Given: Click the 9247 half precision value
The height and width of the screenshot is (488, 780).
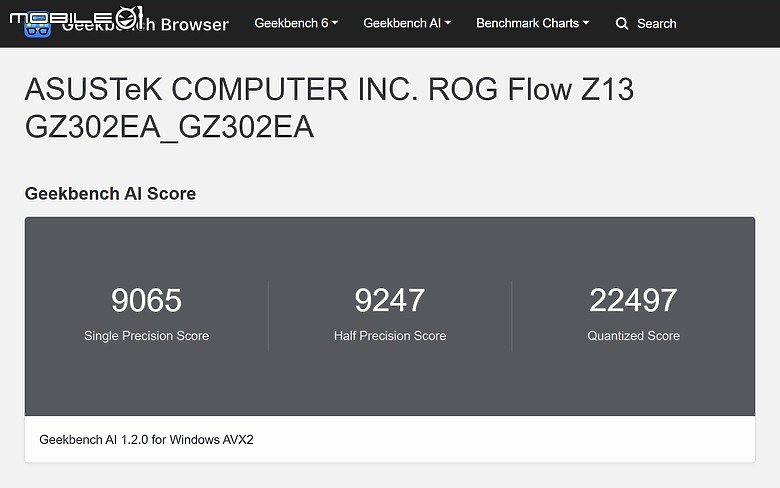Looking at the screenshot, I should tap(390, 300).
